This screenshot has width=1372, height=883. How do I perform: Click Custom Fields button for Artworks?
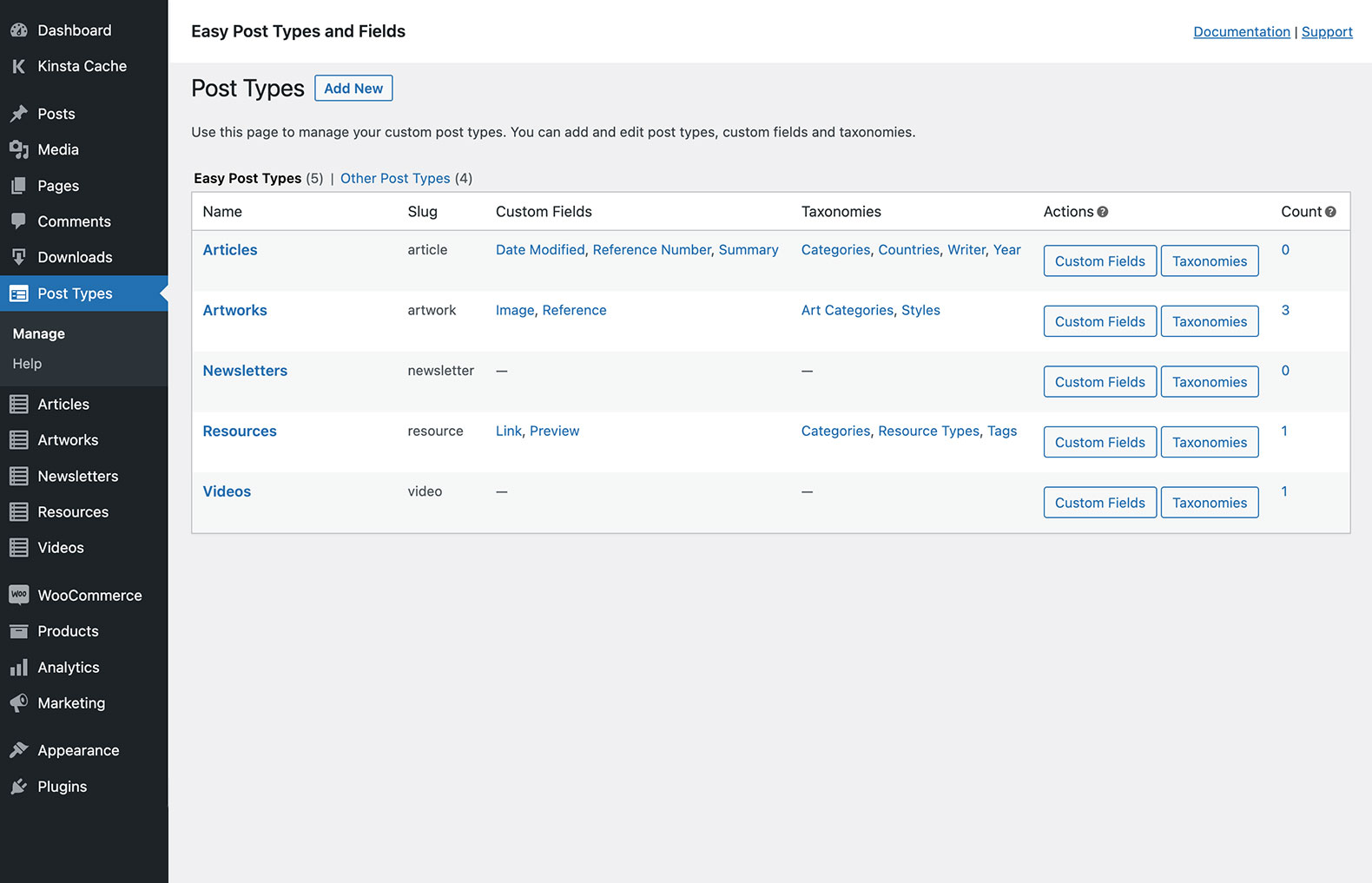click(x=1099, y=321)
